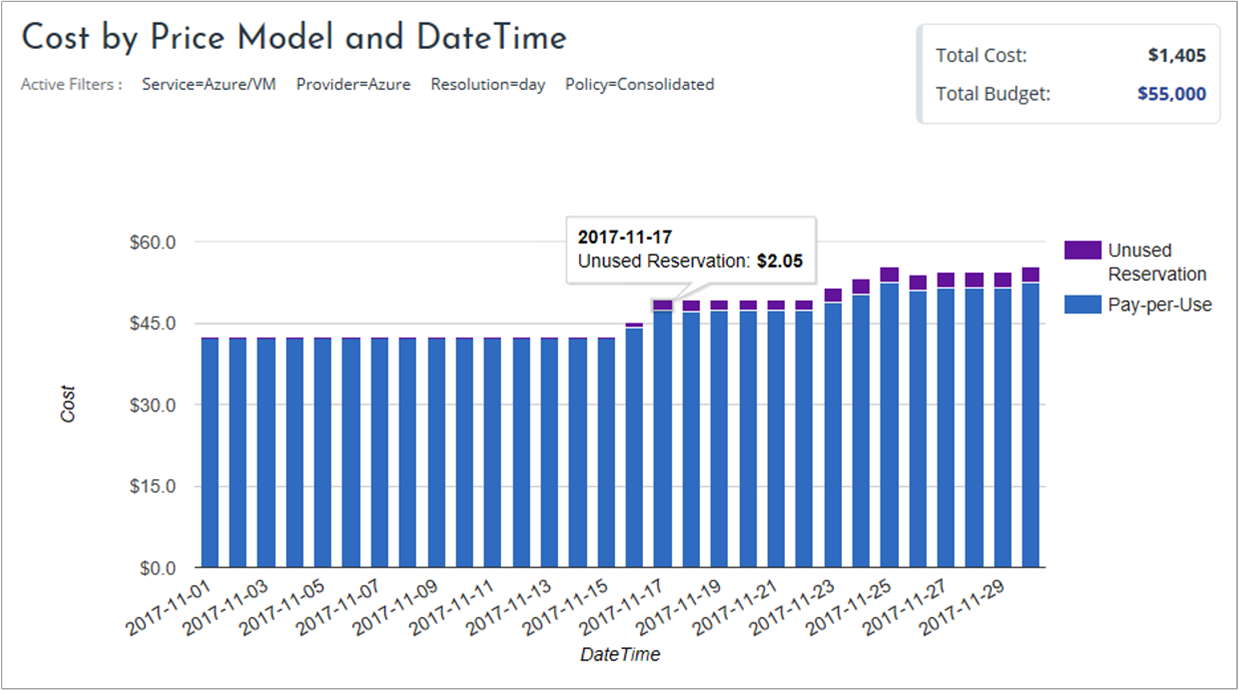Image resolution: width=1239 pixels, height=690 pixels.
Task: Click the $30.0 y-axis label
Action: [151, 405]
